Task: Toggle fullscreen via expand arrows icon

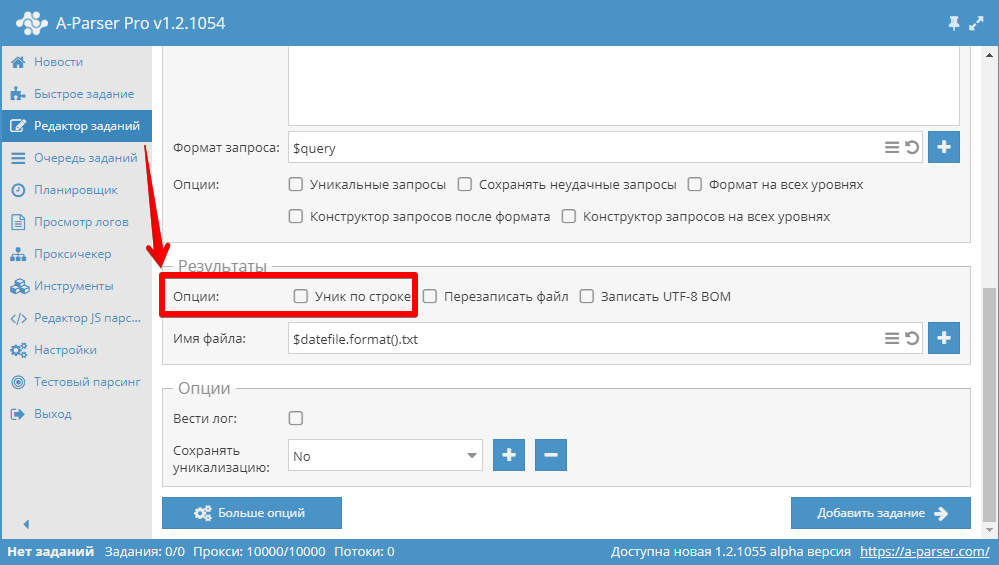Action: pos(976,24)
